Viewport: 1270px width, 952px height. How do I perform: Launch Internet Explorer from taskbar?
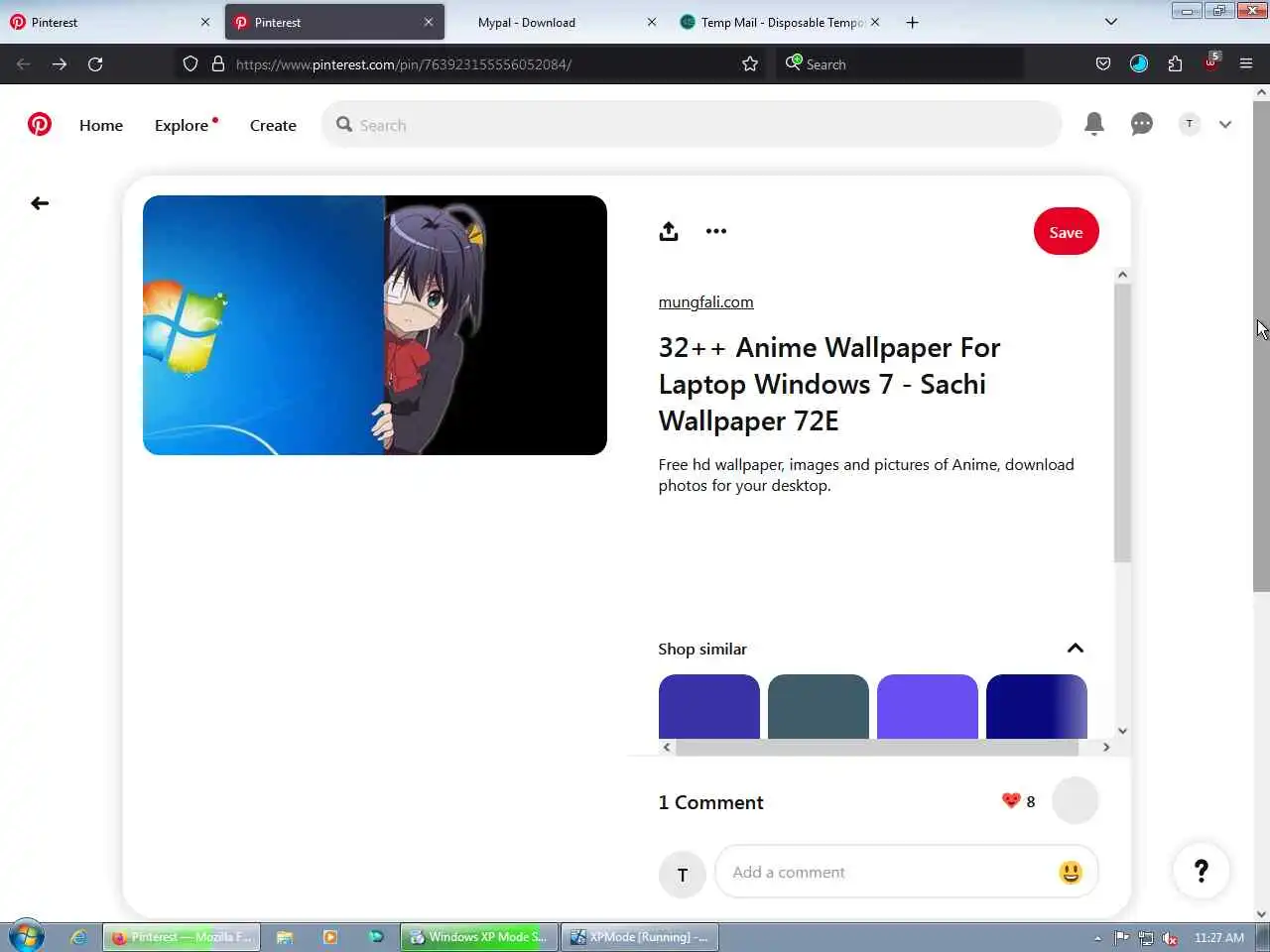[x=78, y=937]
